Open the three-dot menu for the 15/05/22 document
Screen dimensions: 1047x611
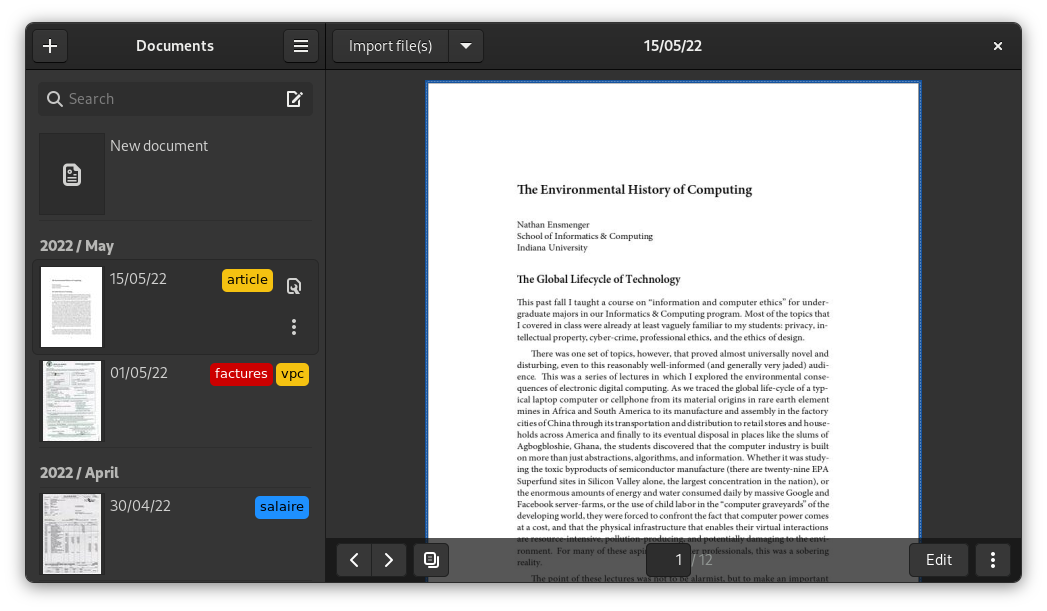(x=293, y=327)
